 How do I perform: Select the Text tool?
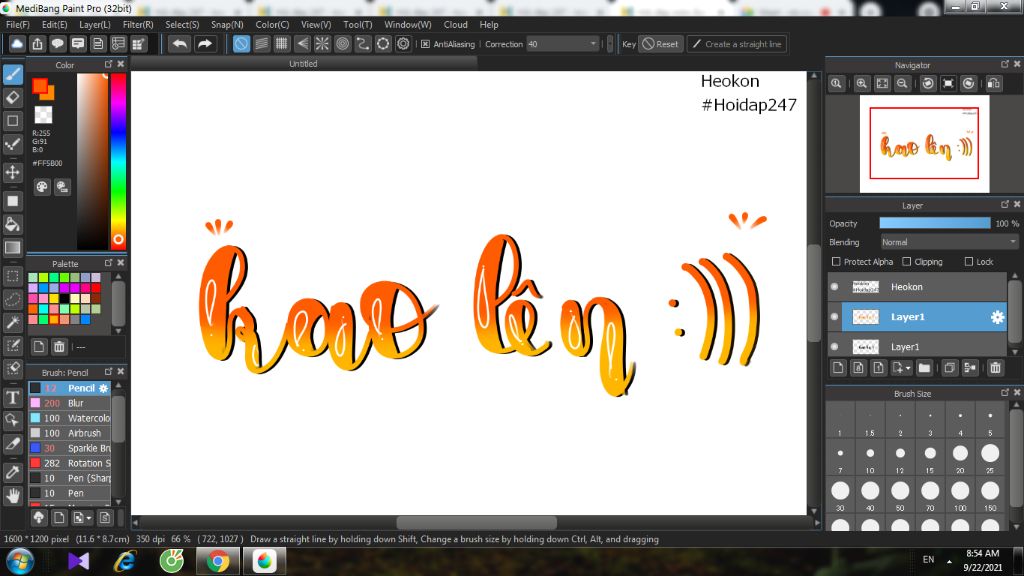(12, 397)
